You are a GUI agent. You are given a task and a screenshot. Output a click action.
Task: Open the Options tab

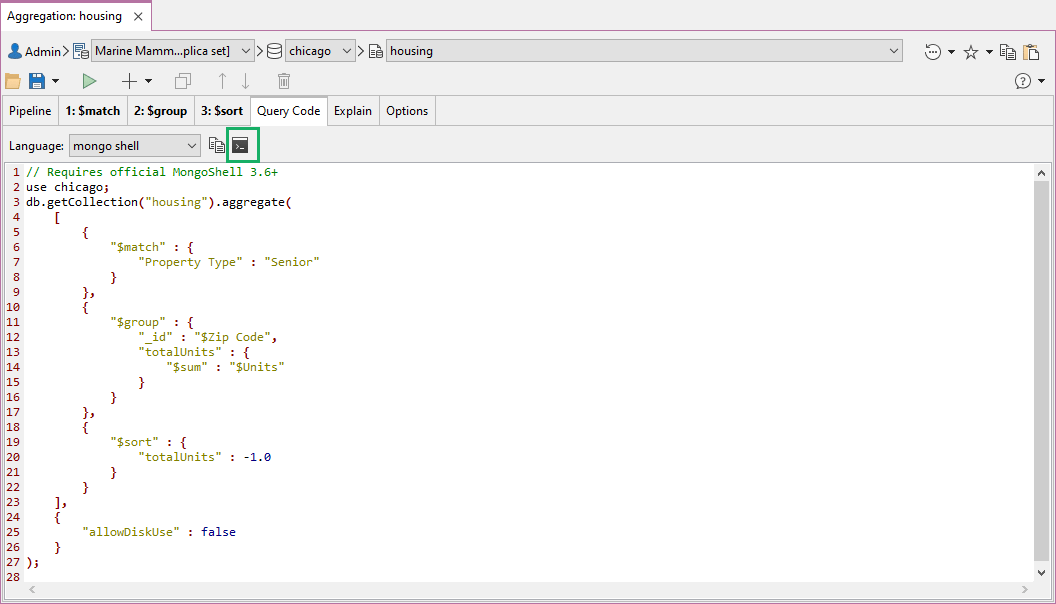coord(407,111)
